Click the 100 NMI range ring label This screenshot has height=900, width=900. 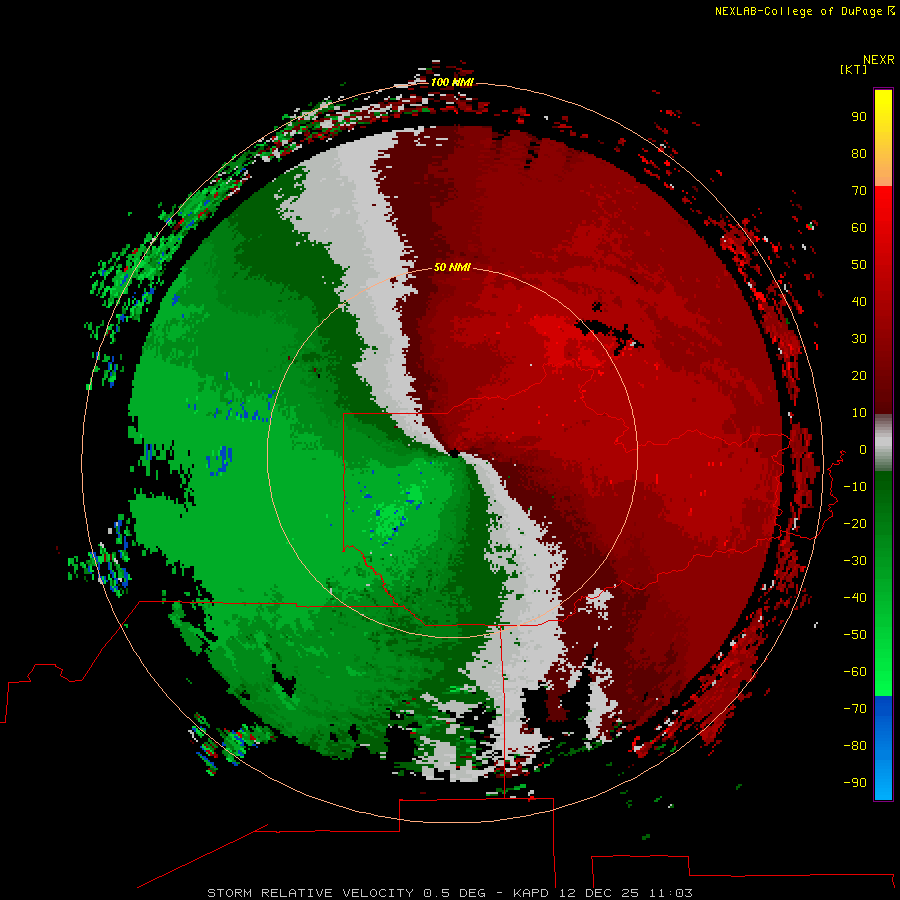click(x=452, y=82)
